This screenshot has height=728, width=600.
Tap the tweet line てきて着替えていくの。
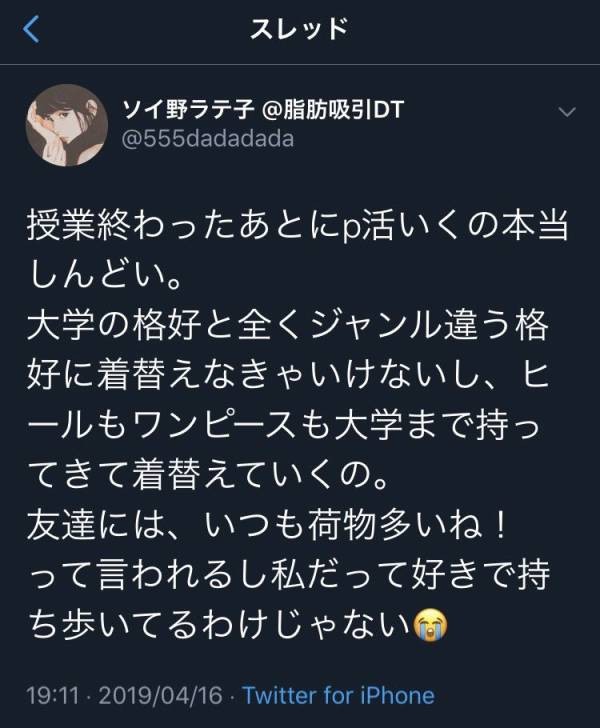[x=208, y=475]
